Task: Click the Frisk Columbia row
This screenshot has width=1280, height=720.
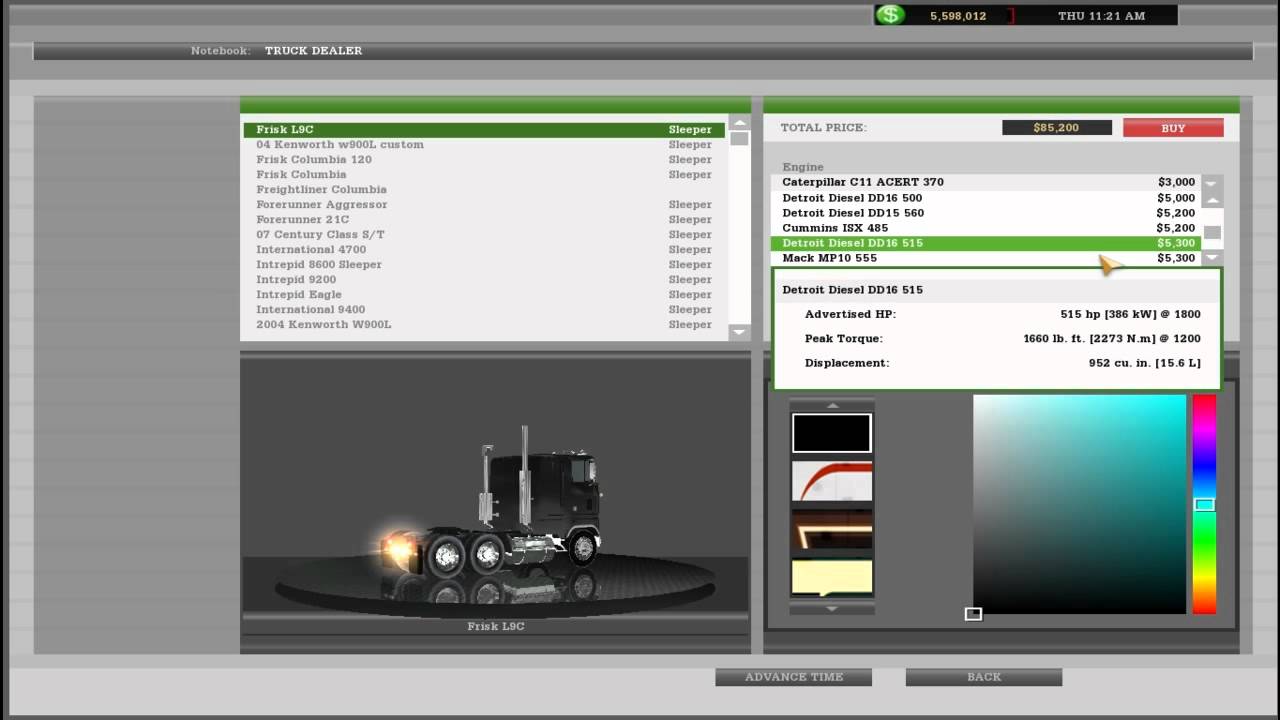Action: [x=484, y=175]
